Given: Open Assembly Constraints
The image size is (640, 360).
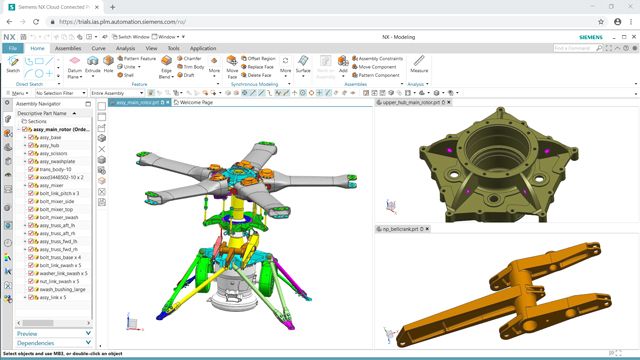Looking at the screenshot, I should point(378,59).
